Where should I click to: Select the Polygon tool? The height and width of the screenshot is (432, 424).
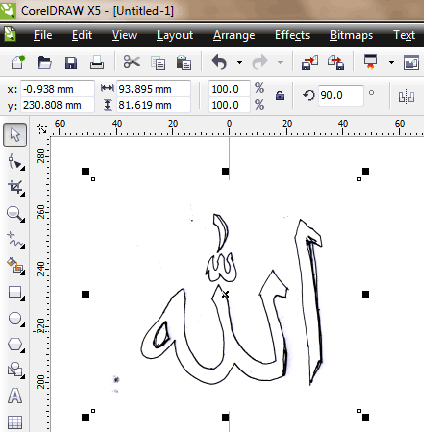pos(16,345)
